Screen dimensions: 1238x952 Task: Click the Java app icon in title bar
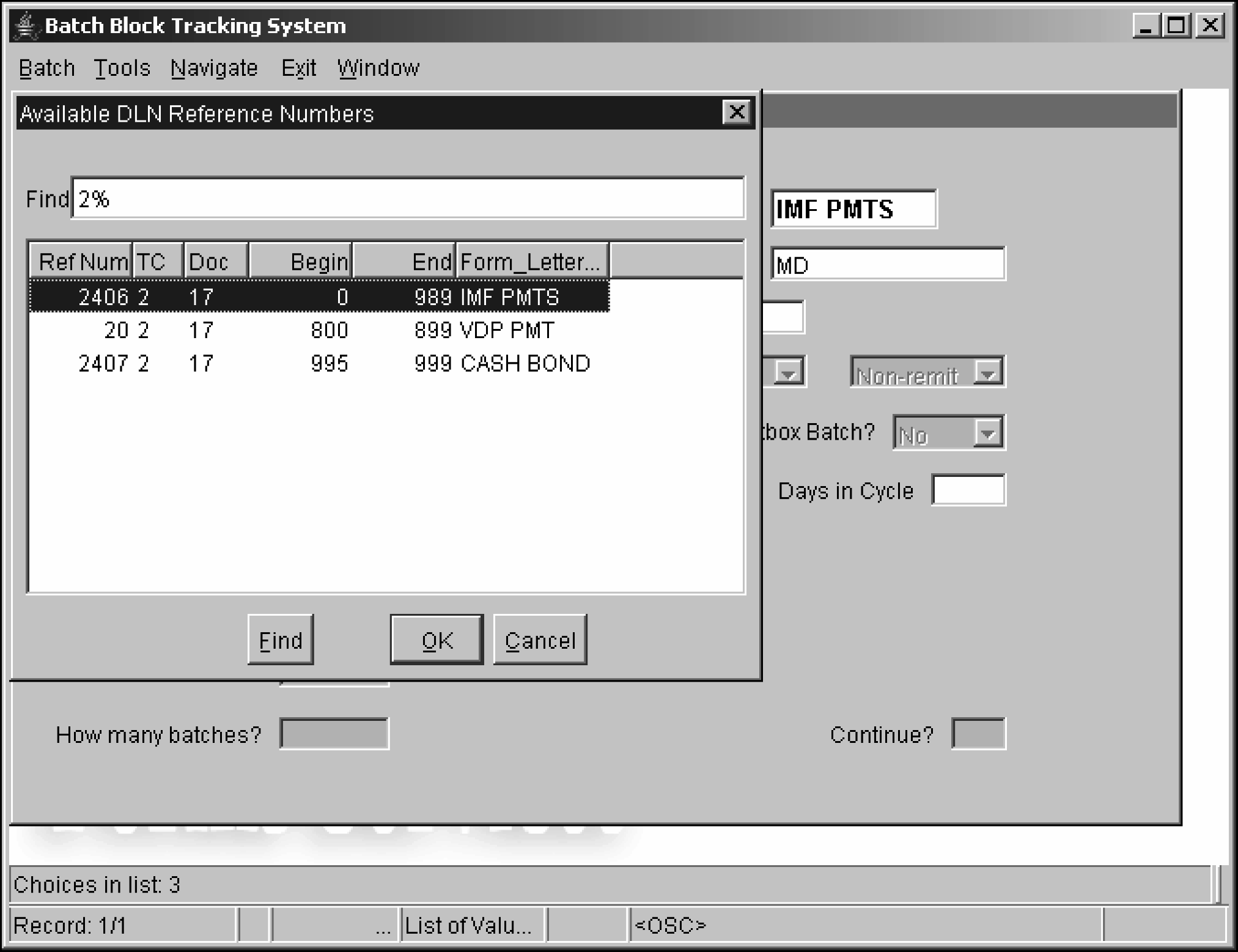(x=26, y=26)
